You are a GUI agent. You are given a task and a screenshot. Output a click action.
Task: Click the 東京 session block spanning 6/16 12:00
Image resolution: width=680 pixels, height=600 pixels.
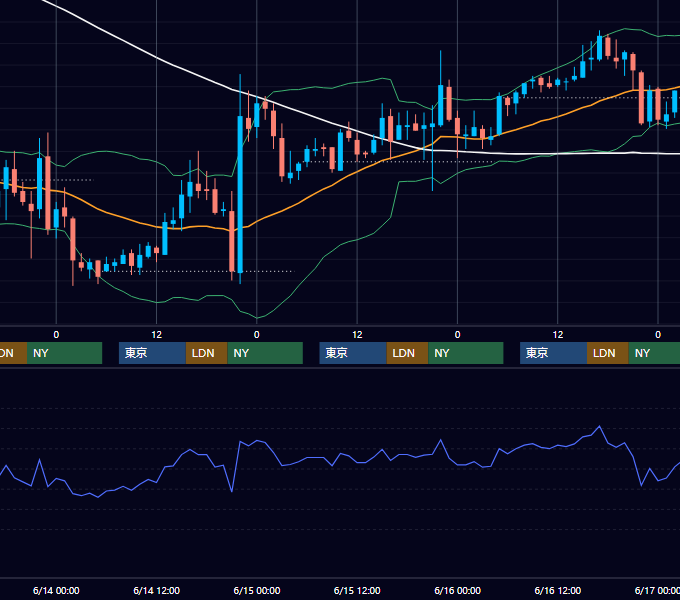coord(553,353)
